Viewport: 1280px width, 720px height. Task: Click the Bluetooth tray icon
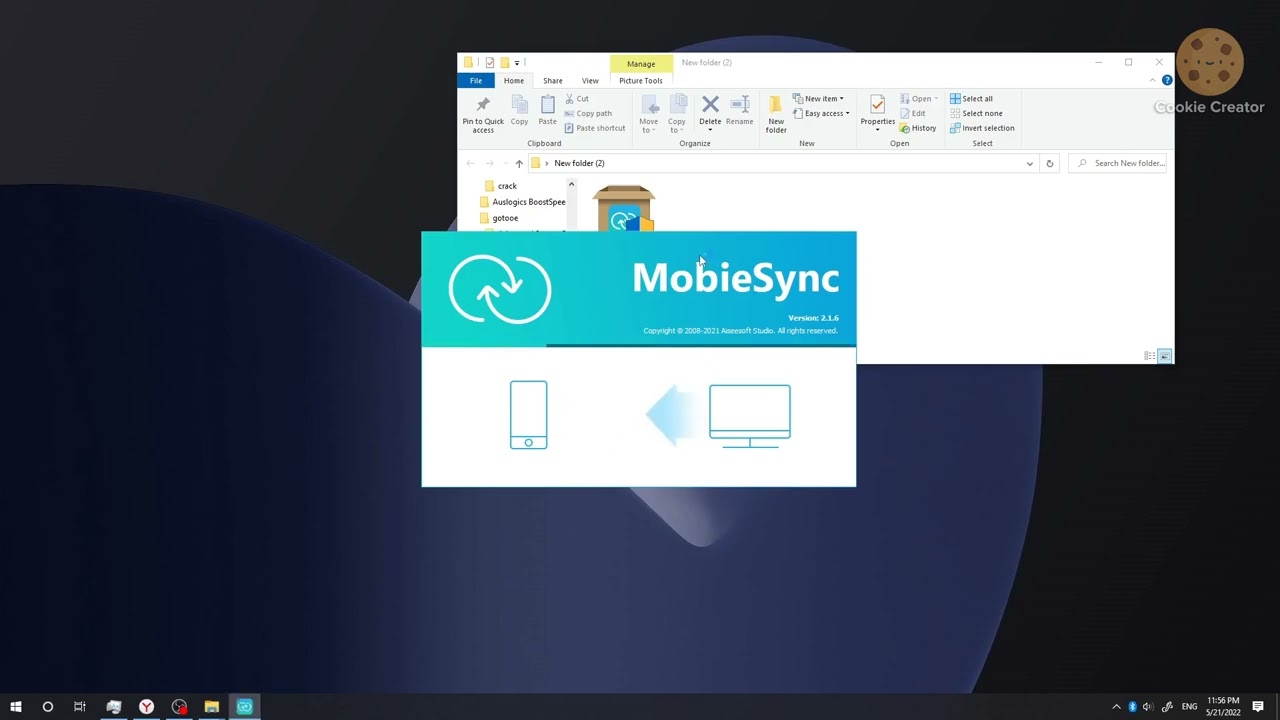(x=1132, y=707)
